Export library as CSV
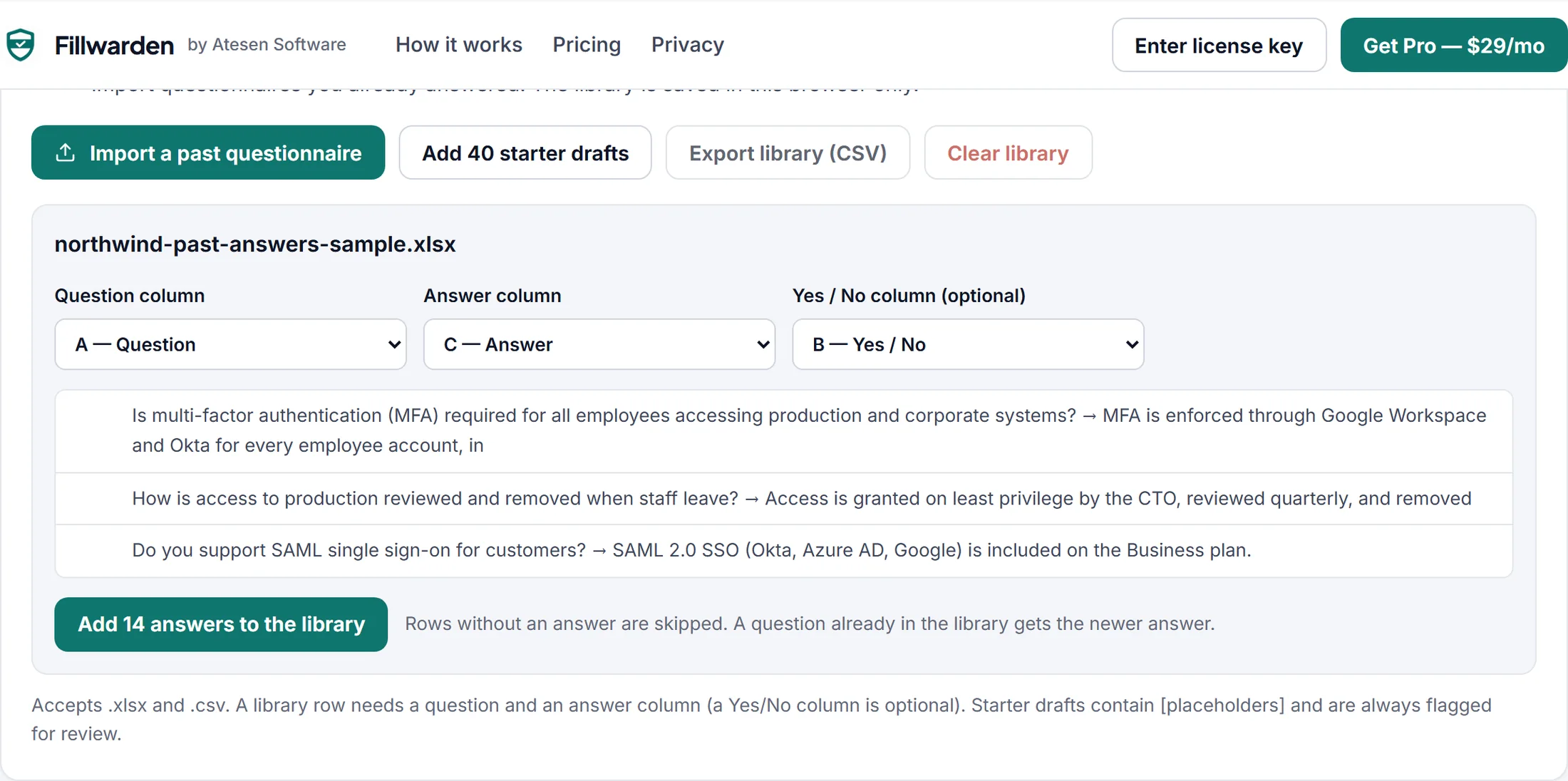Image resolution: width=1568 pixels, height=781 pixels. (x=788, y=152)
